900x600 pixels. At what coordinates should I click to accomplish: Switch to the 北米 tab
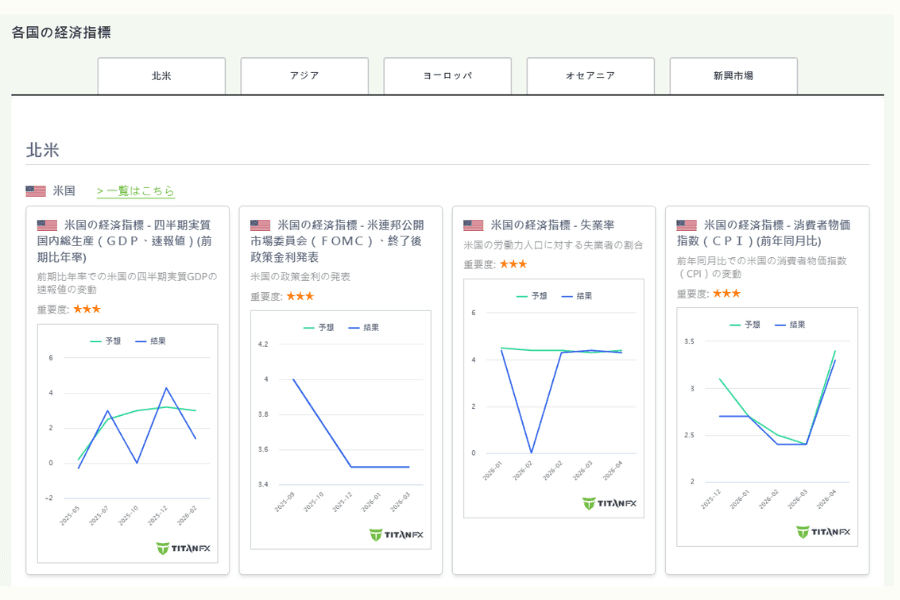pyautogui.click(x=161, y=76)
